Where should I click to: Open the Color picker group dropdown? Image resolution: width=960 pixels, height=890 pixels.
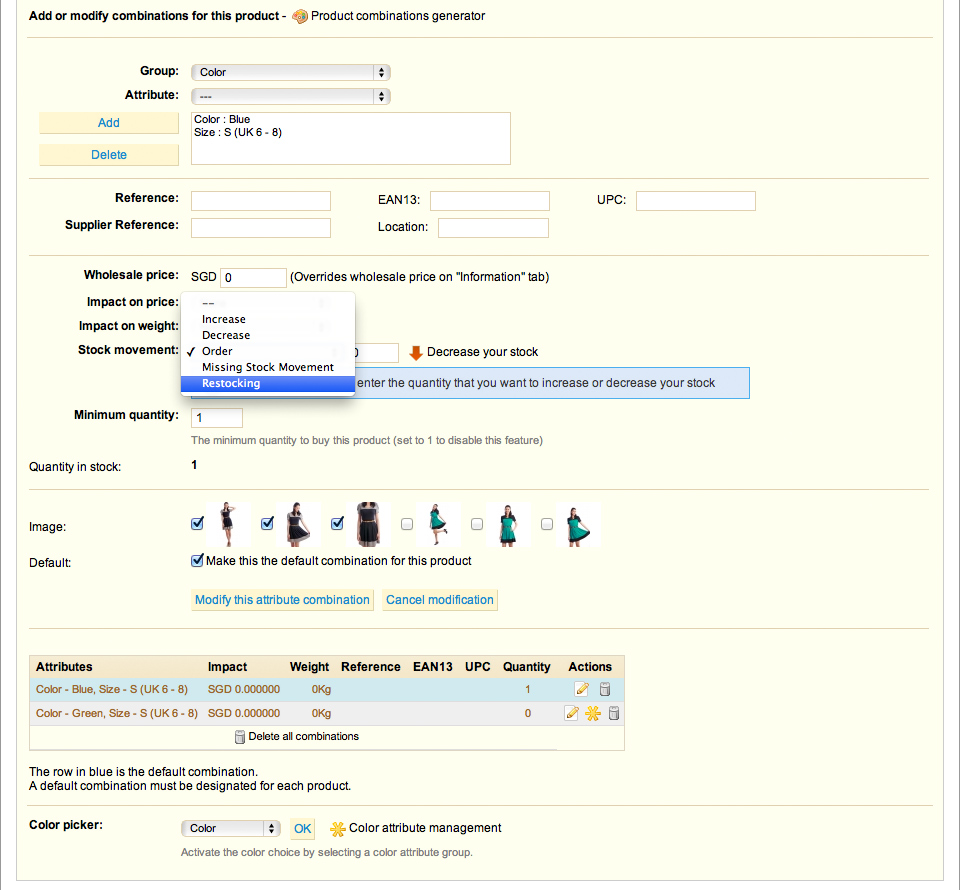click(231, 828)
